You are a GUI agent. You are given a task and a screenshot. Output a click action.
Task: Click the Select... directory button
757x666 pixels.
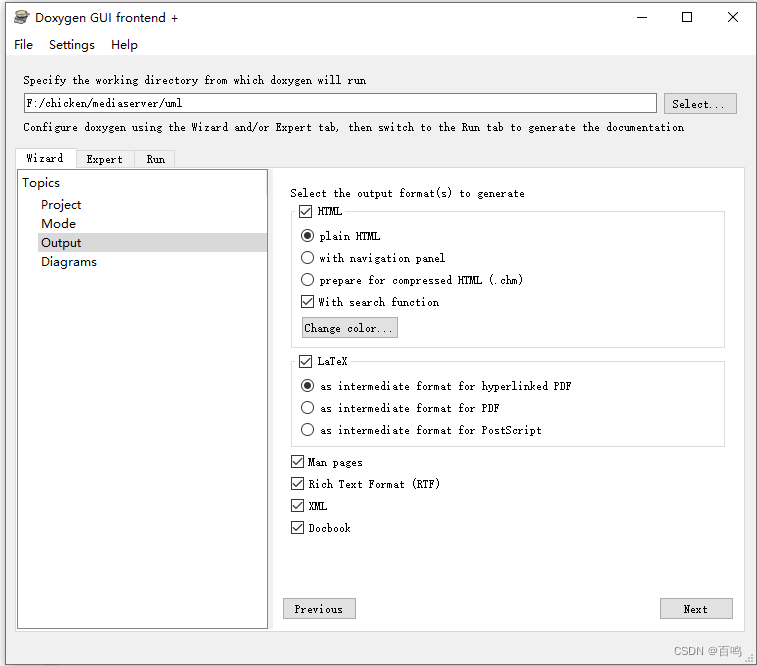700,104
